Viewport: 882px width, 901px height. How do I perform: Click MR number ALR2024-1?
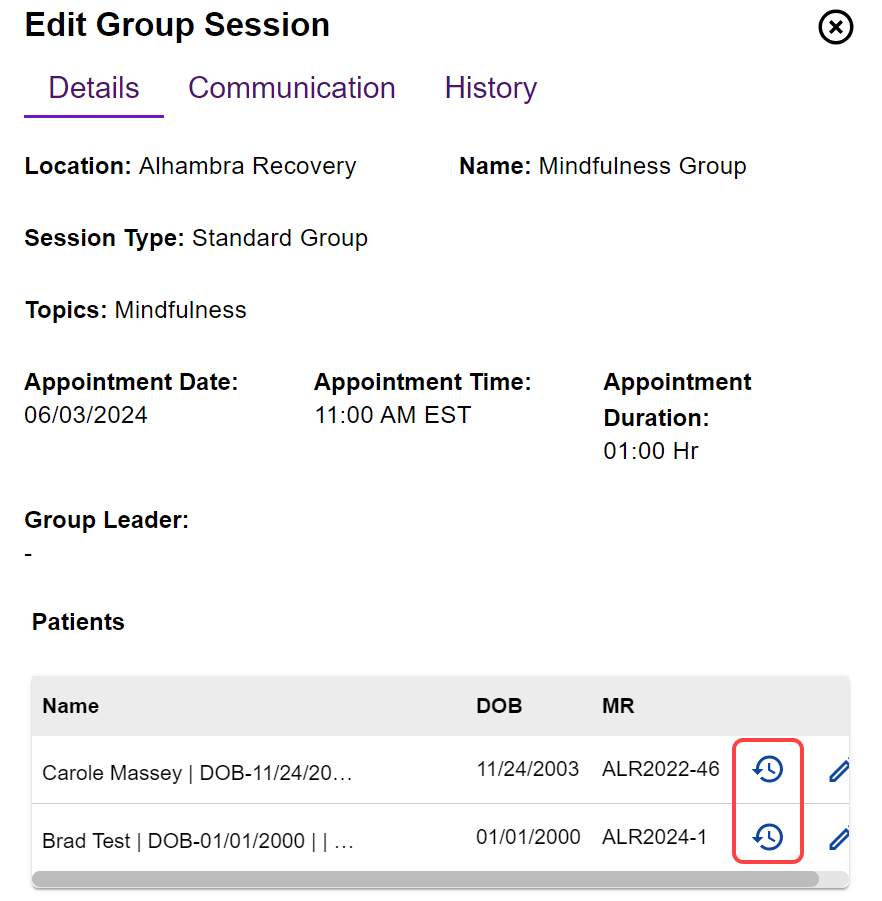(x=654, y=837)
